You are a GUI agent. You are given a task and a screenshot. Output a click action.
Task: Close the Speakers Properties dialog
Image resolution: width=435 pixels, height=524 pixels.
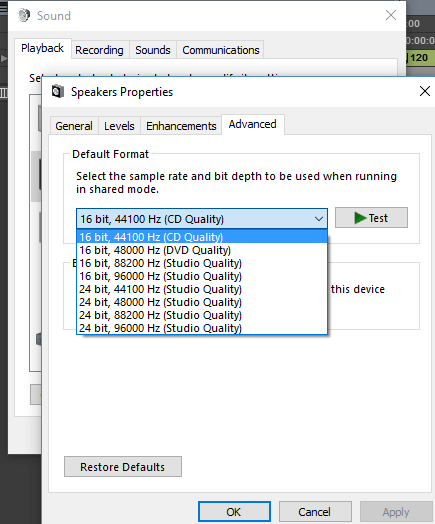click(x=425, y=91)
